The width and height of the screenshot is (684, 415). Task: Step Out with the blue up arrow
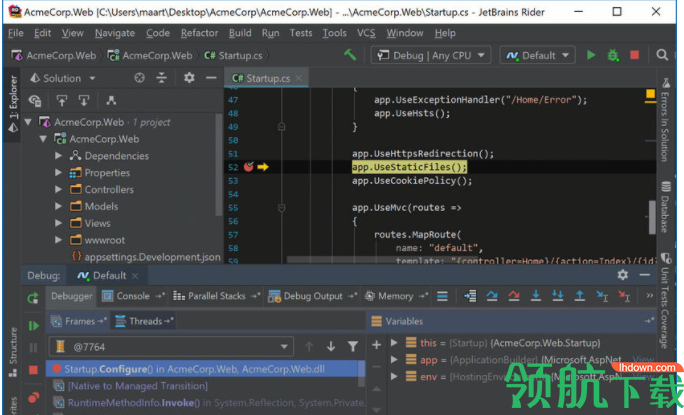579,296
